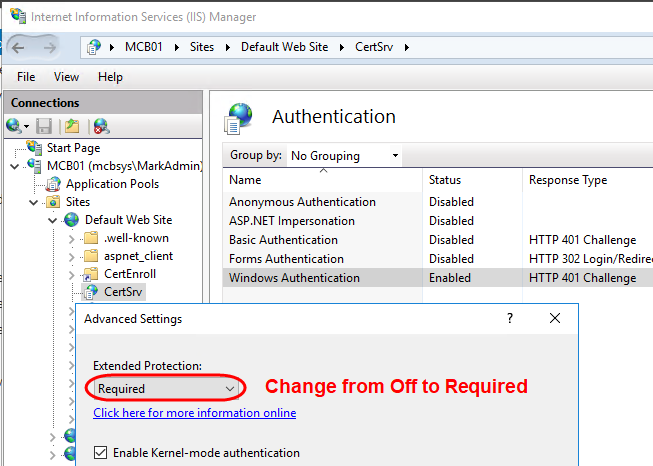Close the Advanced Settings dialog
This screenshot has height=466, width=653.
tap(555, 318)
